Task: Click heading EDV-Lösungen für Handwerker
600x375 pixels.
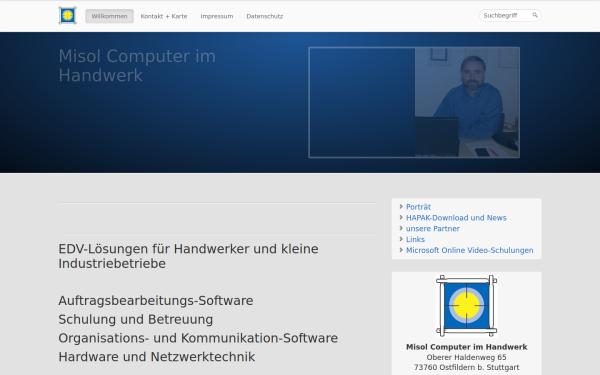Action: [x=188, y=256]
